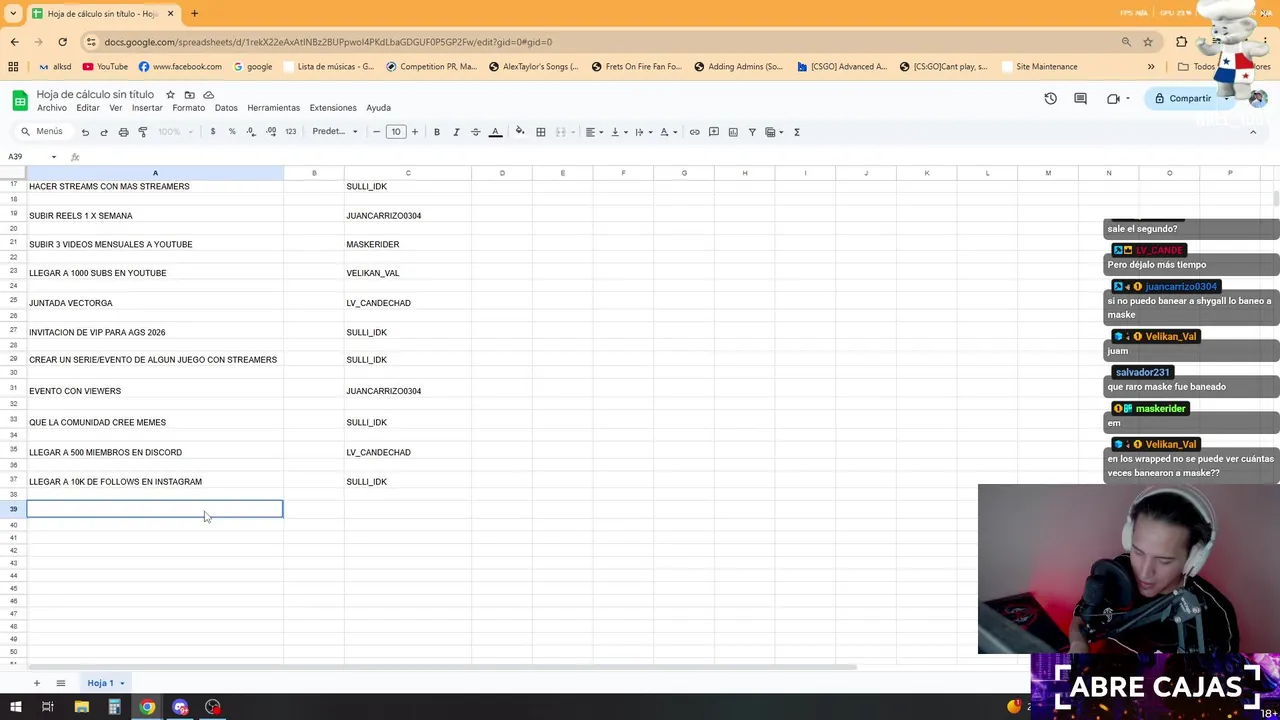Screen dimensions: 1280x720
Task: Open vertical align dropdown
Action: (x=618, y=132)
